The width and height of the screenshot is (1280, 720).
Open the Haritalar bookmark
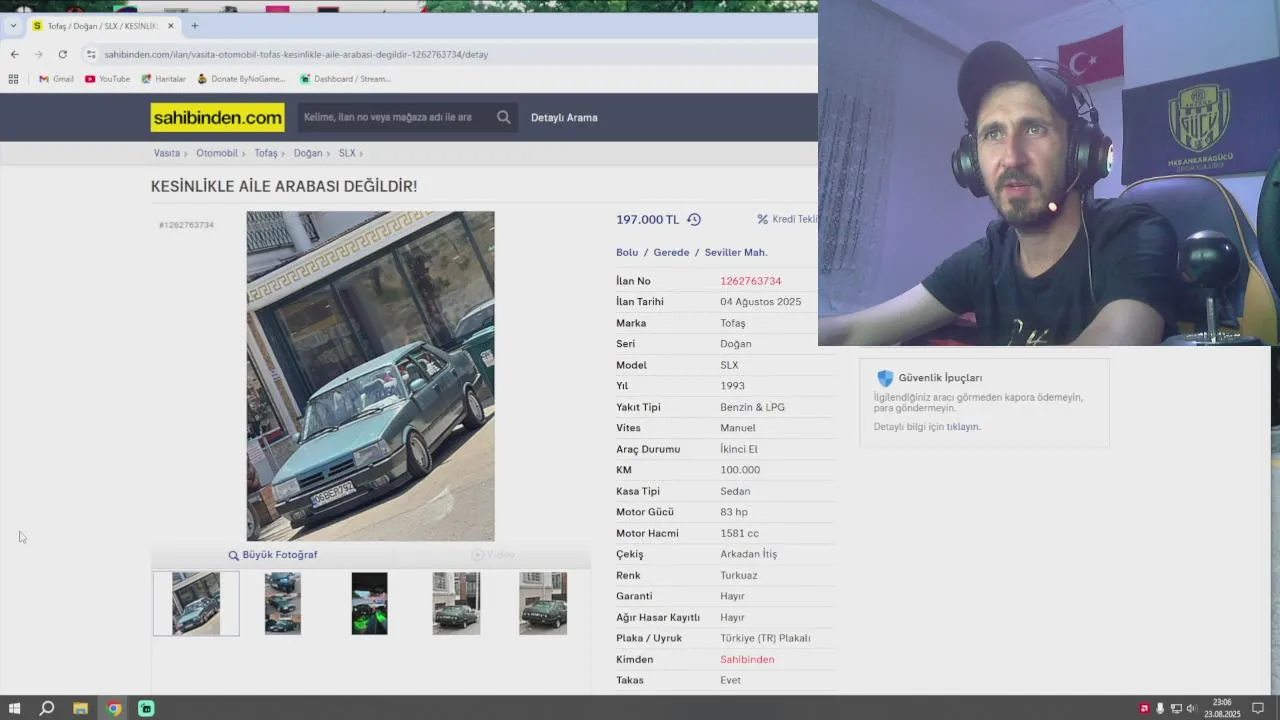[163, 79]
